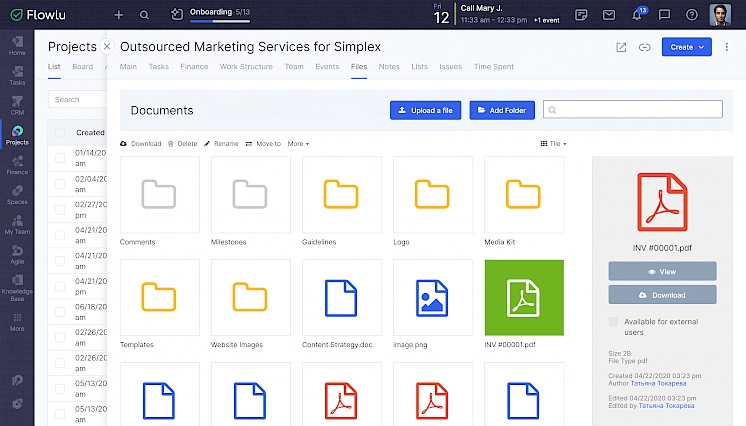Image resolution: width=746 pixels, height=426 pixels.
Task: Open the Time Spent tab
Action: coord(494,67)
